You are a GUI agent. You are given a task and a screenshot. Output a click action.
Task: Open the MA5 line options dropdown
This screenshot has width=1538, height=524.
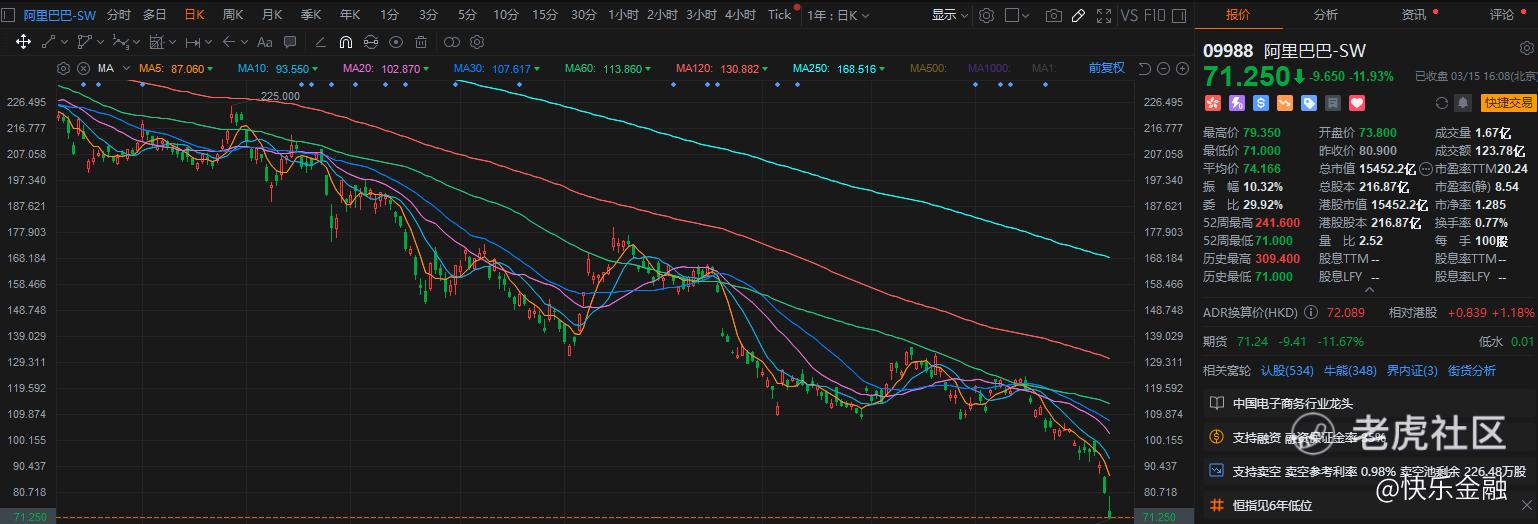click(210, 69)
